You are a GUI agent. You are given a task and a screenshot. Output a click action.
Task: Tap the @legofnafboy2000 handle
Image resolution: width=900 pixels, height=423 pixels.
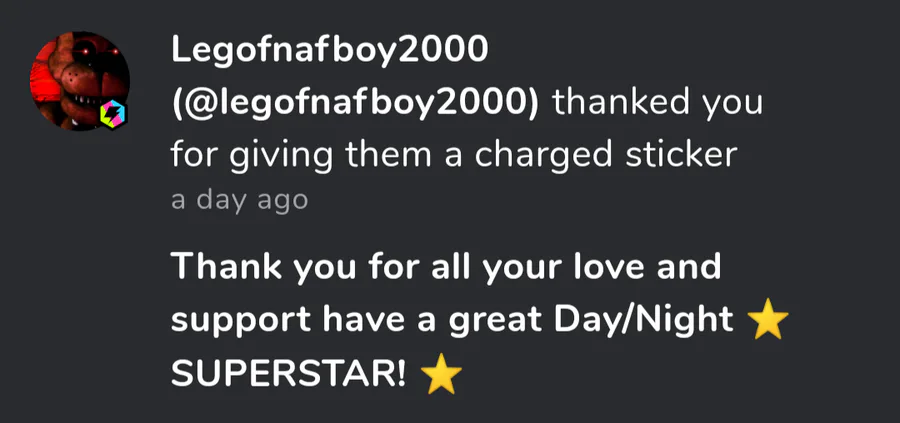point(355,103)
